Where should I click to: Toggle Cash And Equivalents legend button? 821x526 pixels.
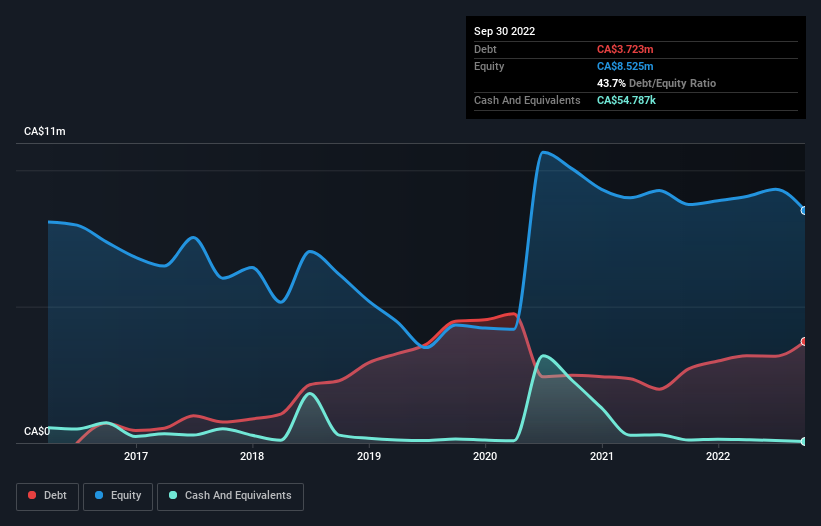coord(230,497)
